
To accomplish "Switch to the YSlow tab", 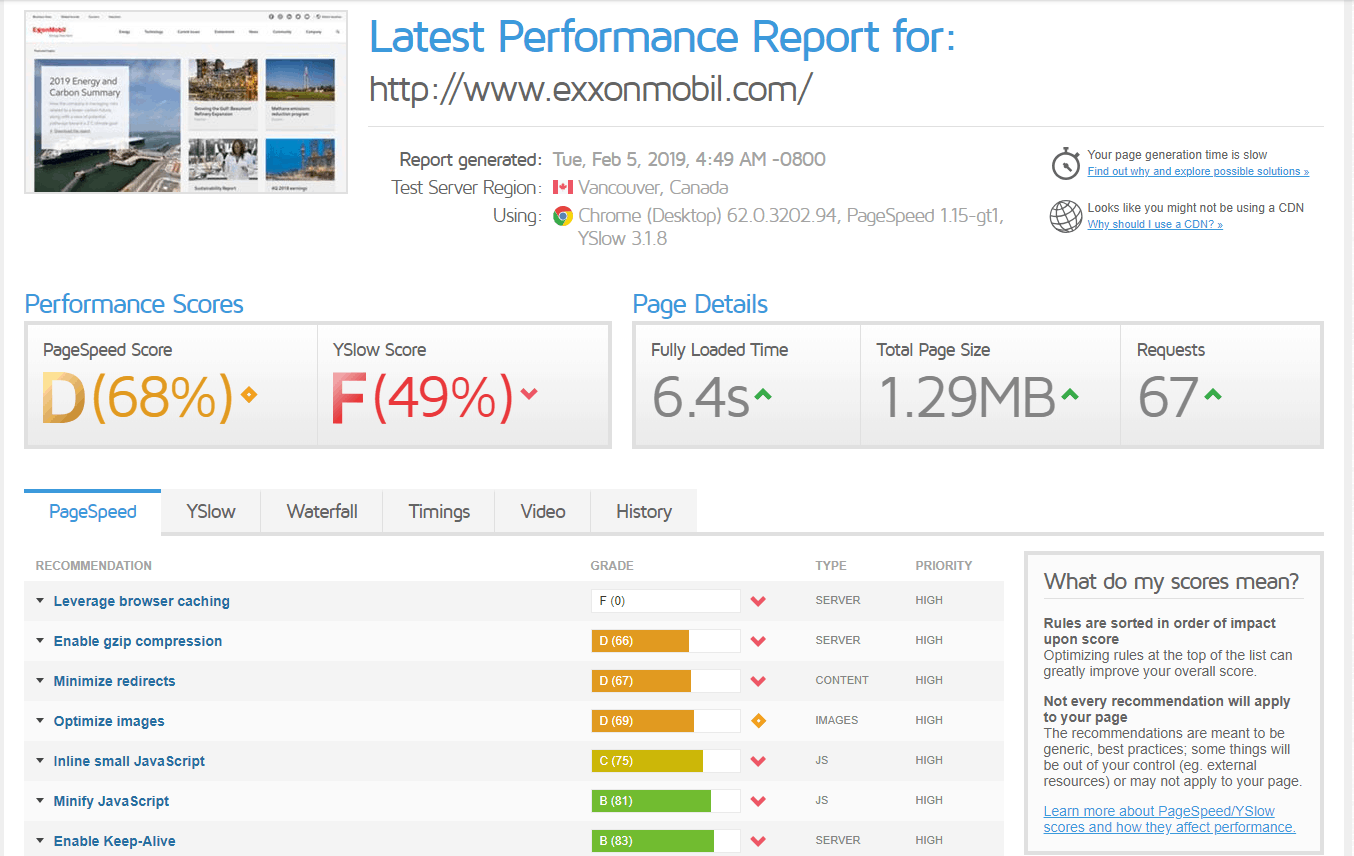I will 211,511.
